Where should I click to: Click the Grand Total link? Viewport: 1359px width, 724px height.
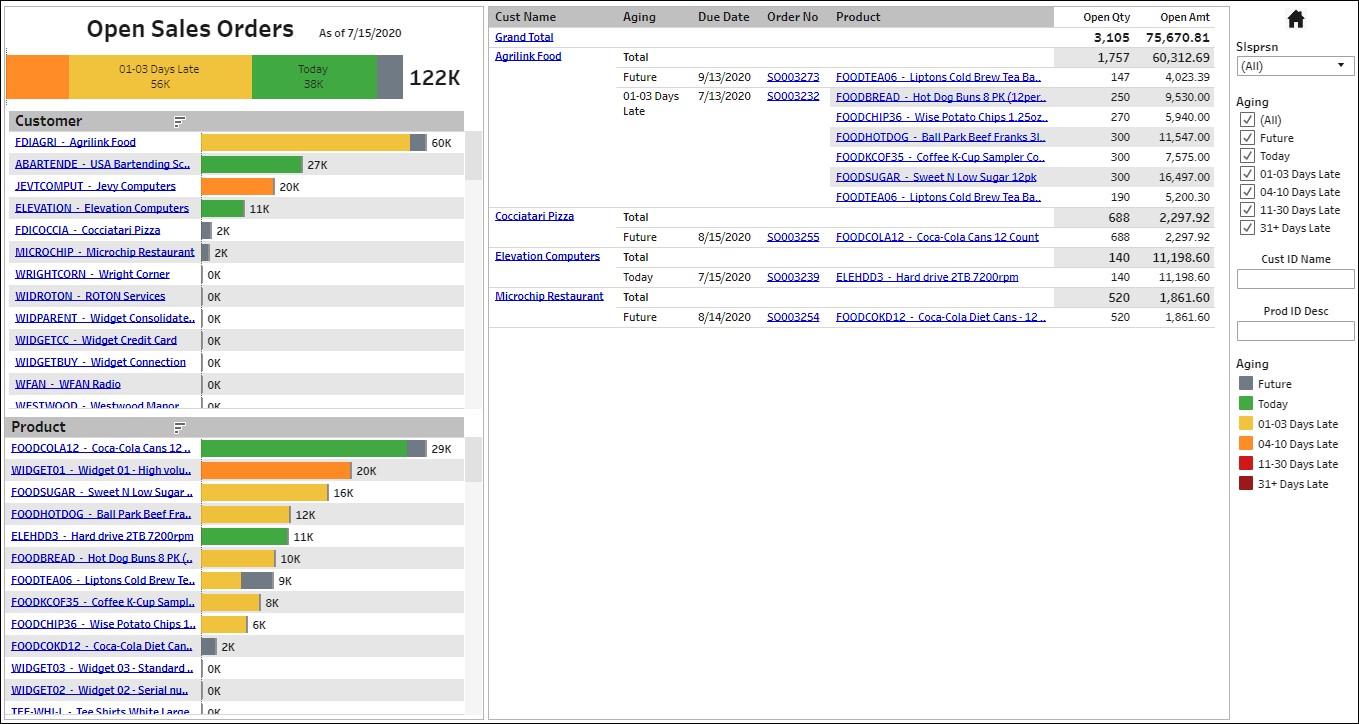pos(524,37)
